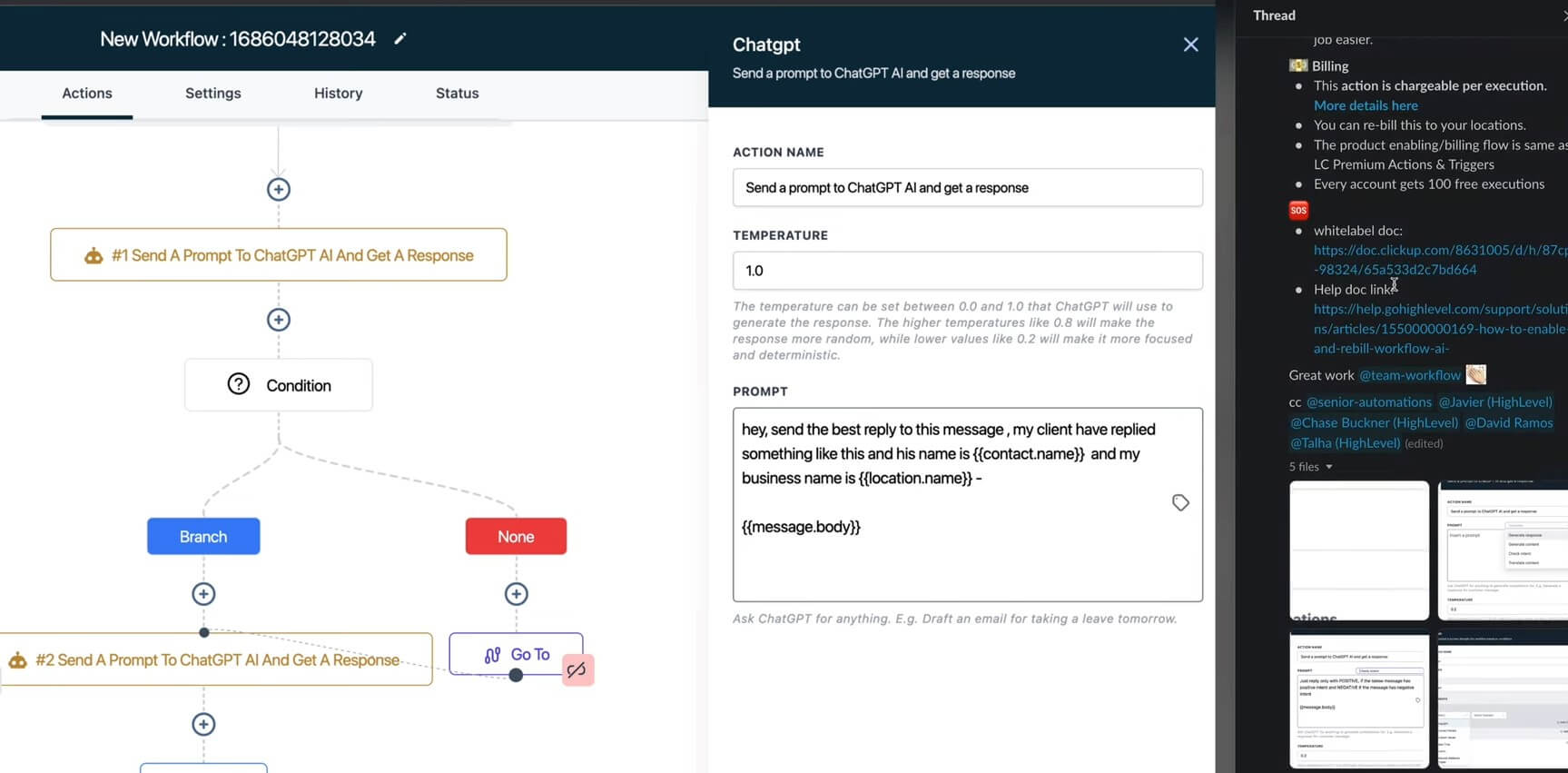This screenshot has height=773, width=1568.
Task: Add step above #1 ChatGPT action
Action: tap(279, 189)
